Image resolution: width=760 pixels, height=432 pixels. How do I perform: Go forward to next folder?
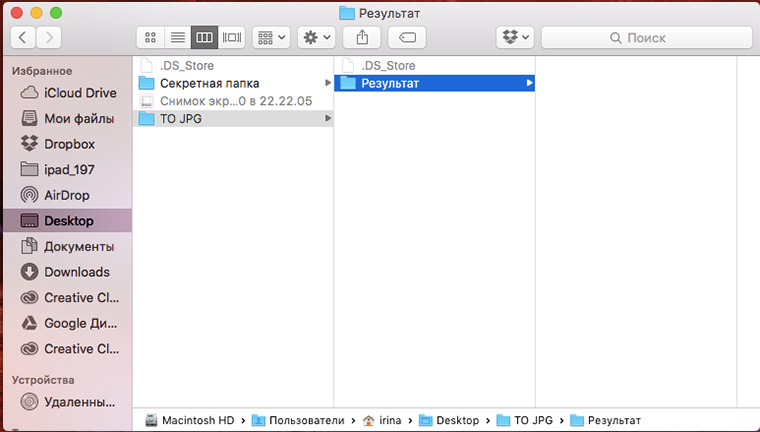48,37
